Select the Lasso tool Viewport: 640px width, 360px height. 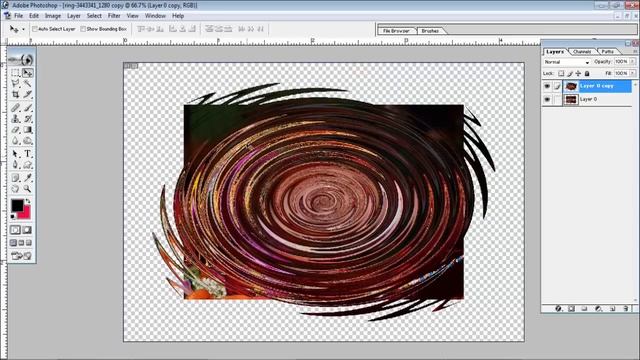[x=16, y=84]
